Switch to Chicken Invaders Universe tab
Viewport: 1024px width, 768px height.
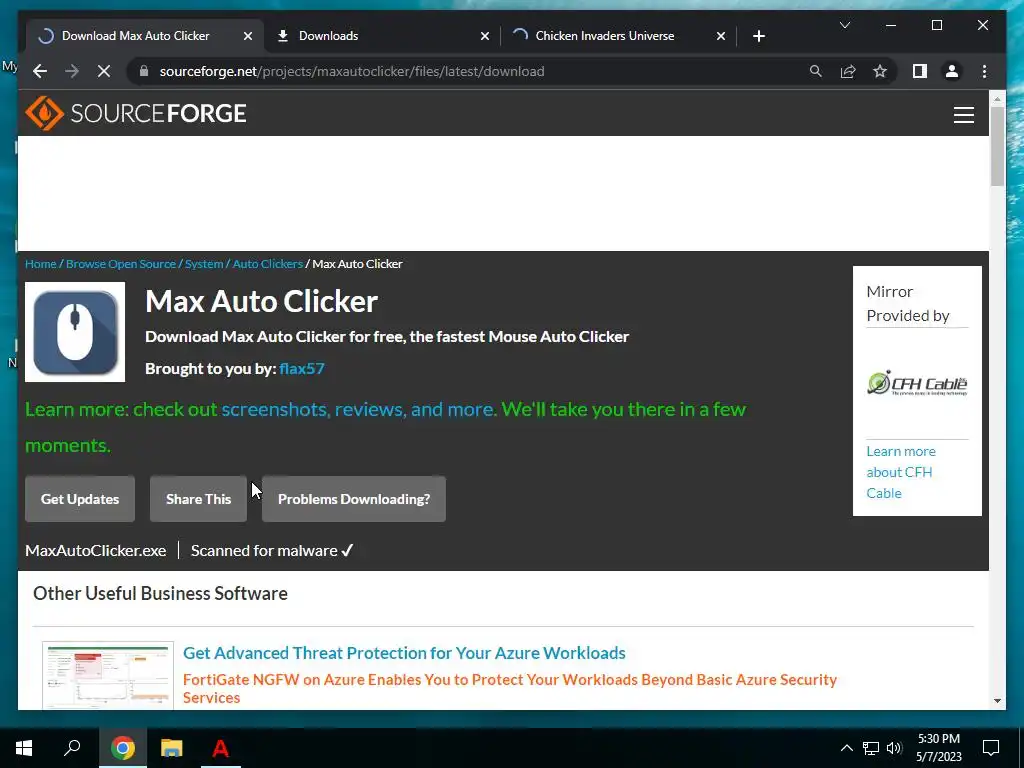click(618, 36)
